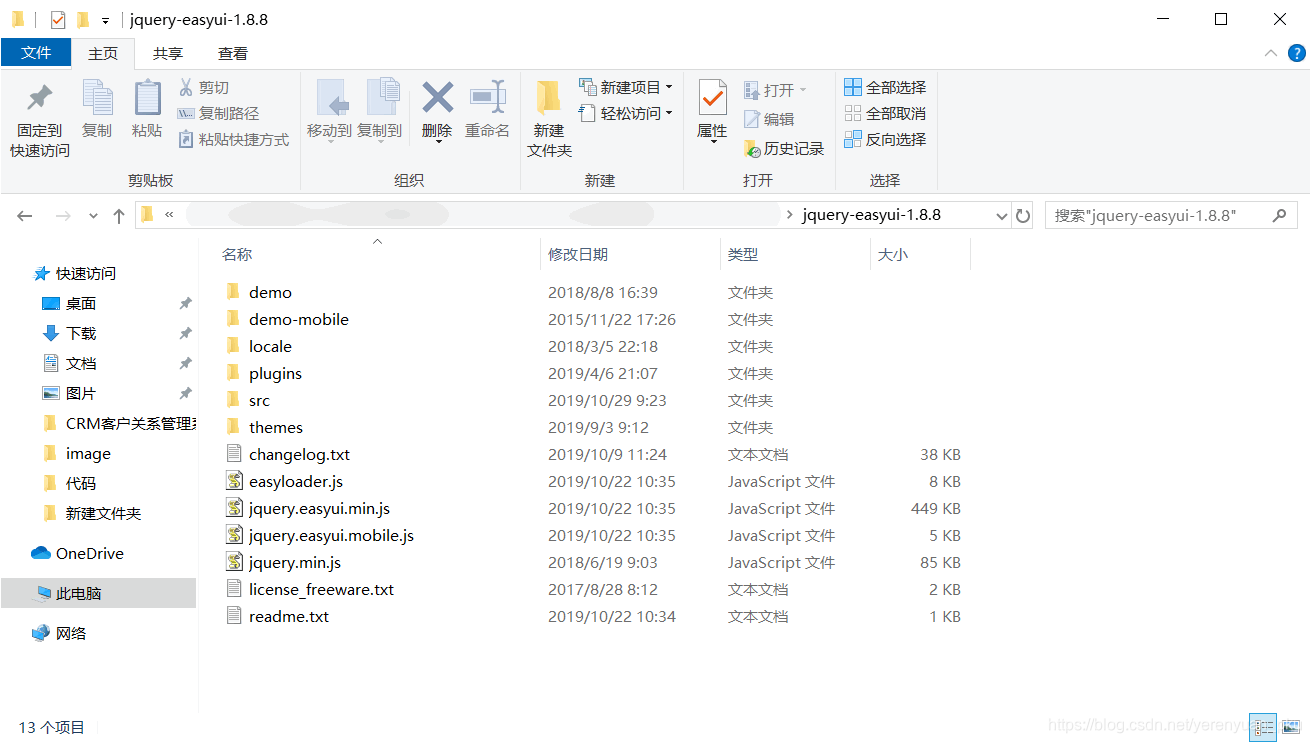
Task: Refresh the folder view
Action: click(x=1022, y=215)
